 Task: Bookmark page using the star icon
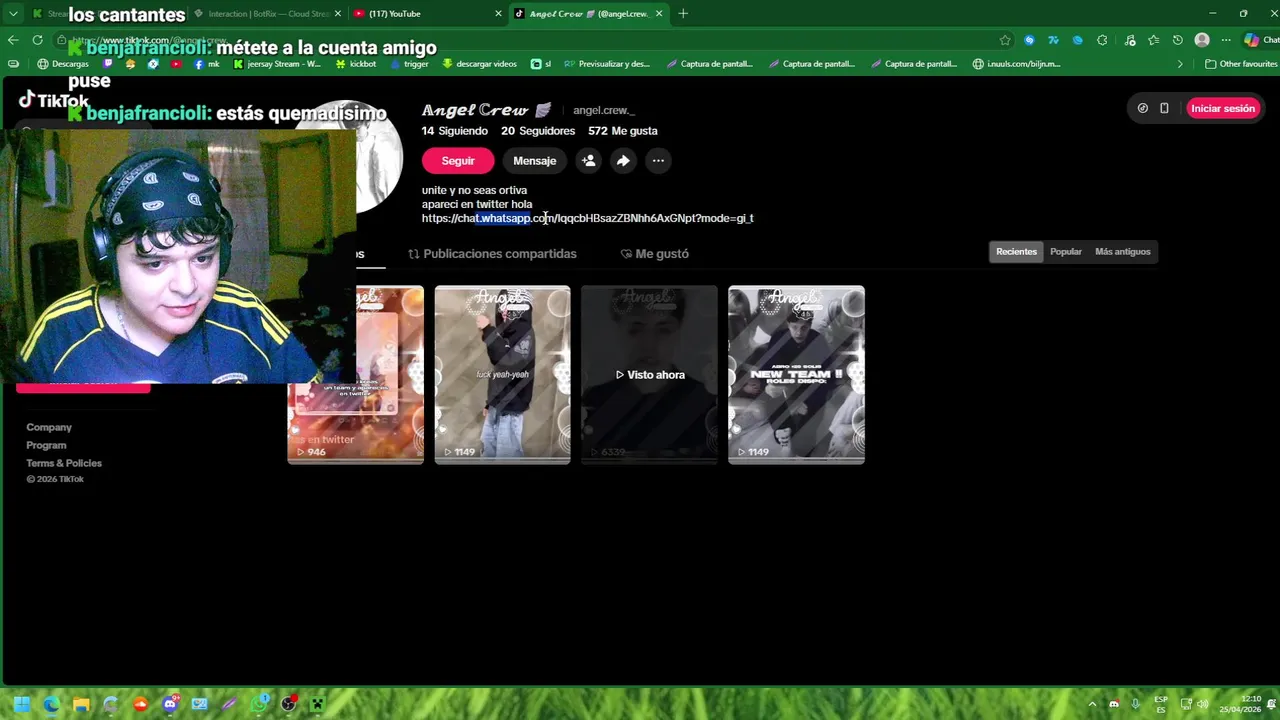pyautogui.click(x=1005, y=40)
